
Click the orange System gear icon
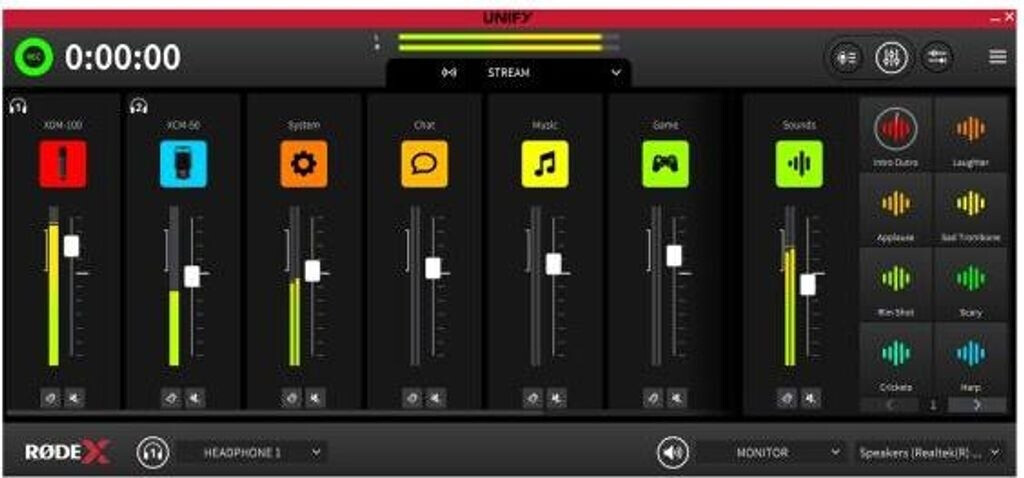tap(304, 164)
